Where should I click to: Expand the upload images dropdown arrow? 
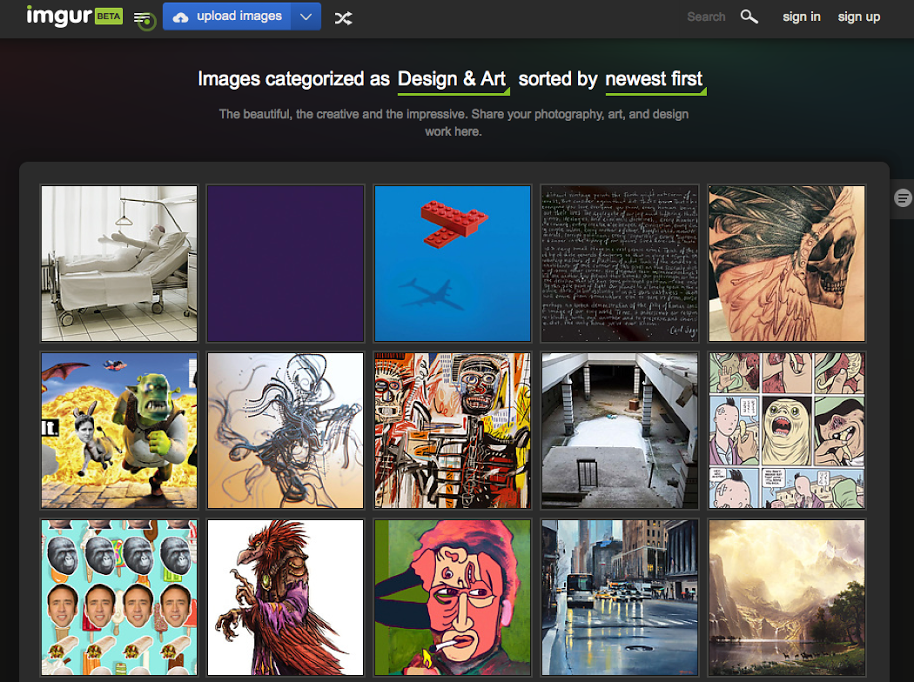click(x=306, y=16)
